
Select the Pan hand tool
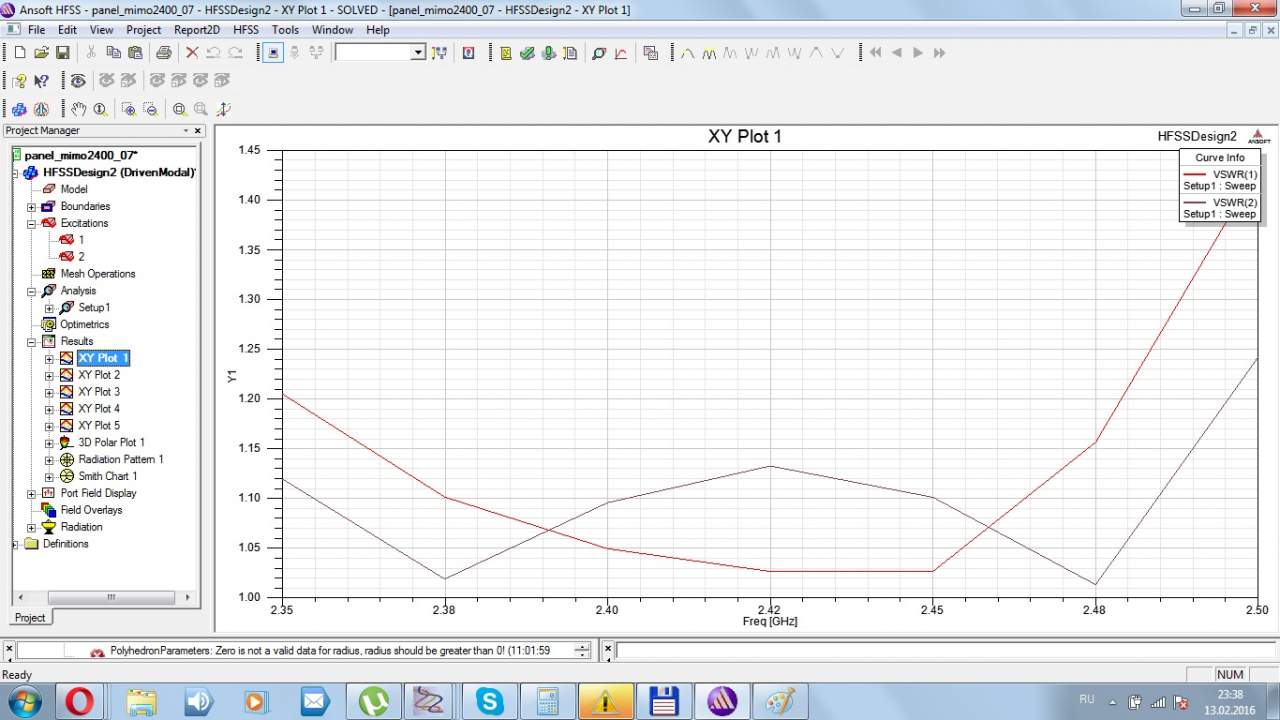(x=78, y=109)
